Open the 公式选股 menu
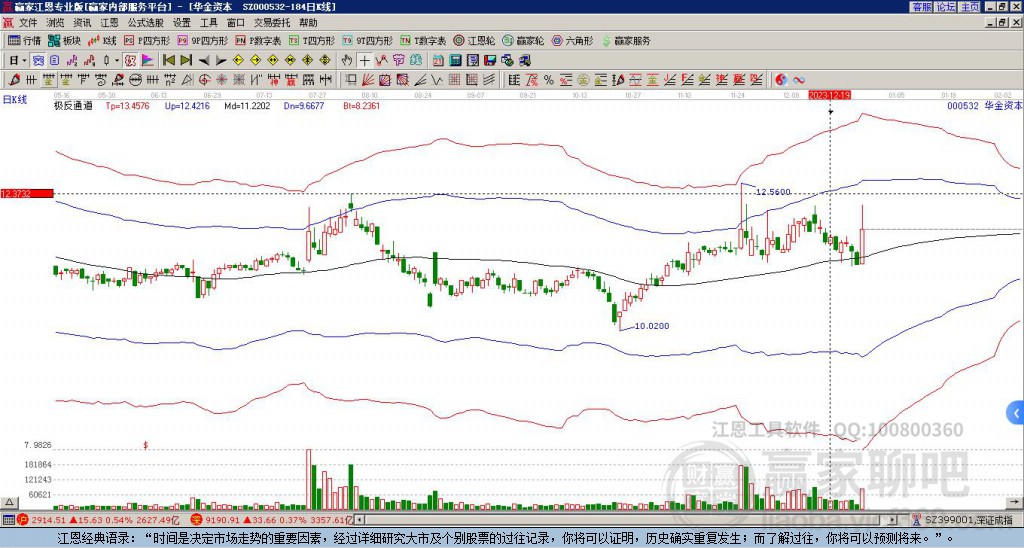Image resolution: width=1024 pixels, height=548 pixels. tap(146, 22)
